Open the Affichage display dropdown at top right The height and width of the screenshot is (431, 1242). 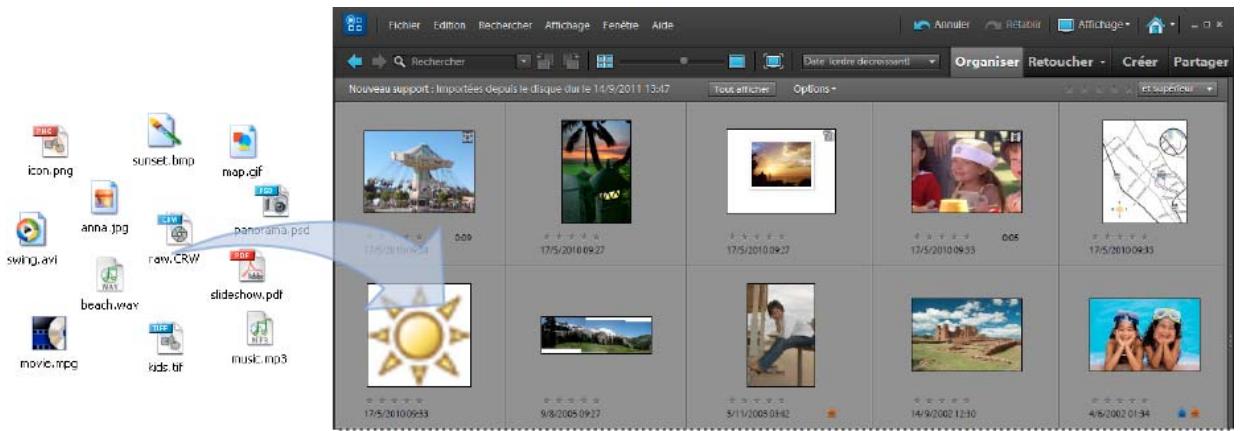coord(1094,24)
